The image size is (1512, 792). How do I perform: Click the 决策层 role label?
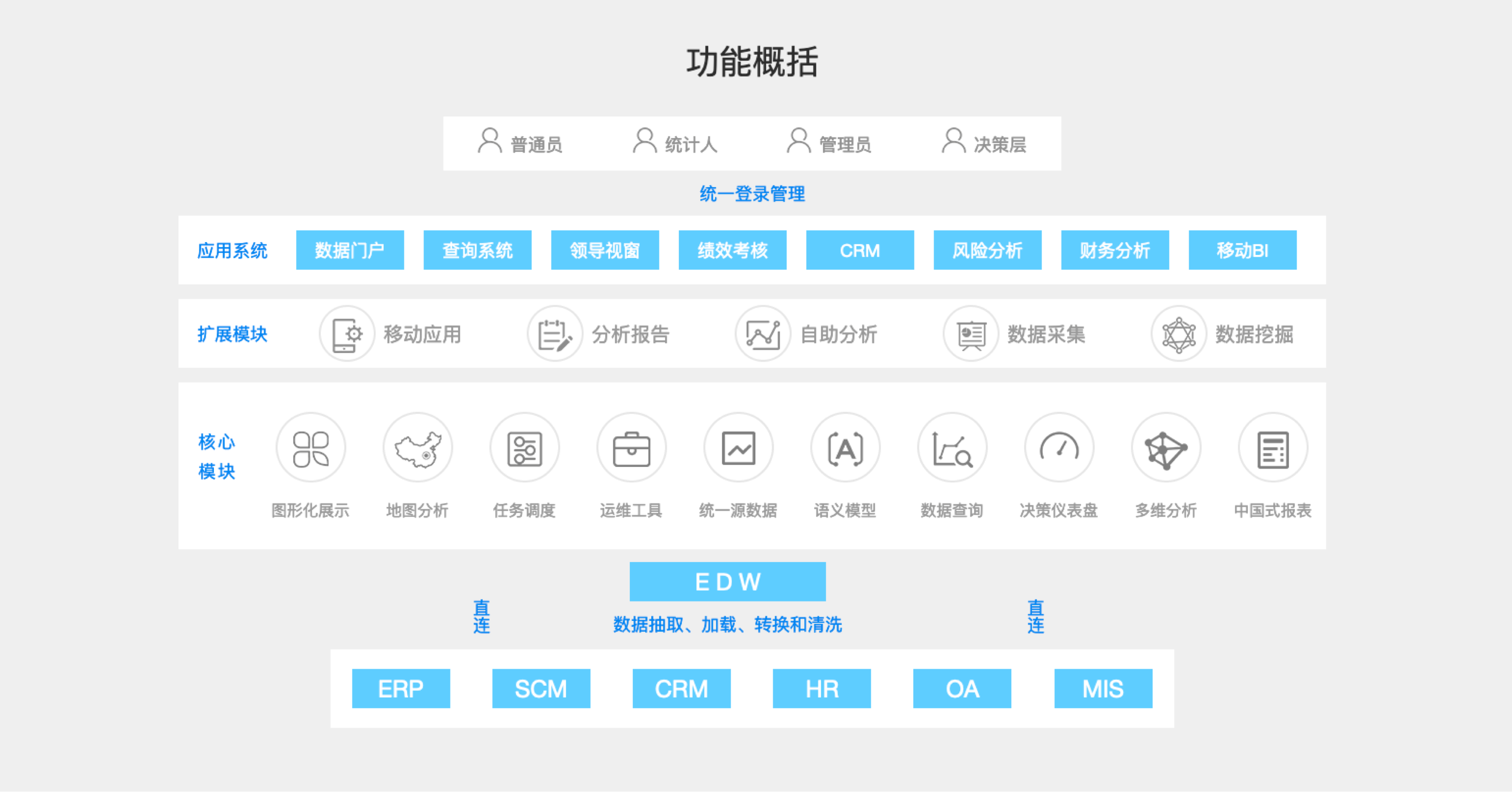(1000, 145)
